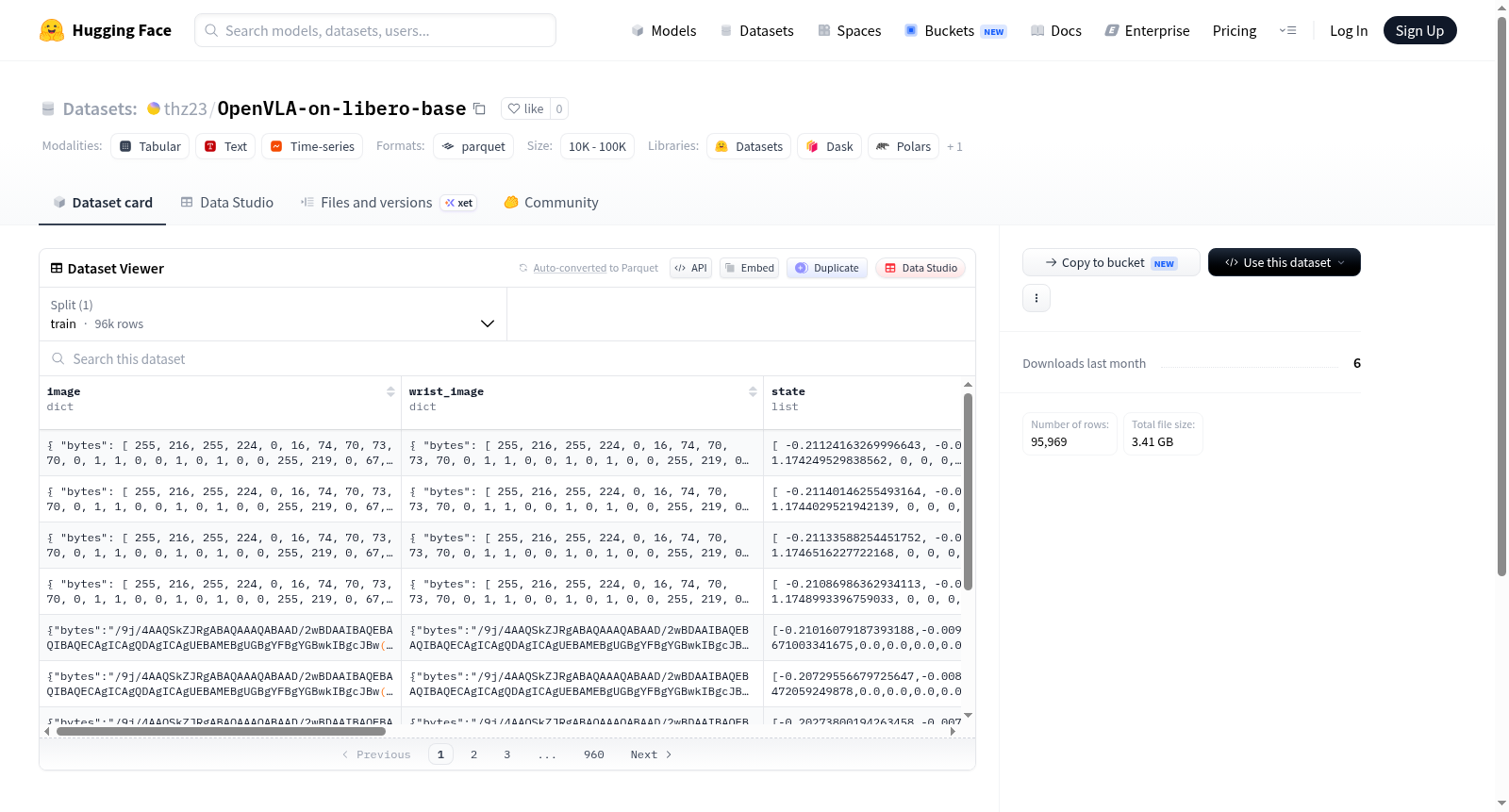Open Datasets in the top navigation

click(x=757, y=31)
